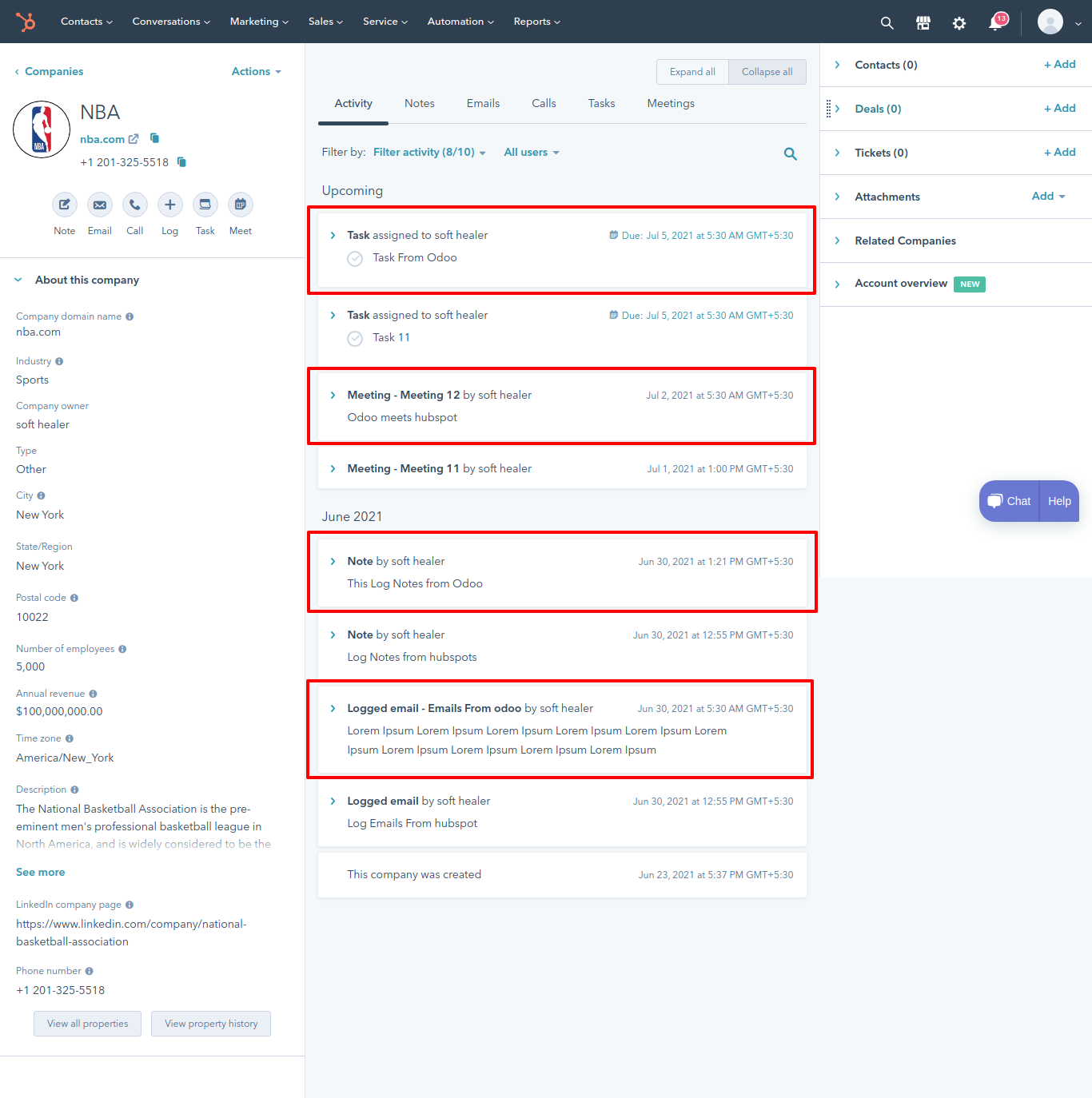1092x1098 pixels.
Task: Open Filter activity (8/10) dropdown
Action: (429, 153)
